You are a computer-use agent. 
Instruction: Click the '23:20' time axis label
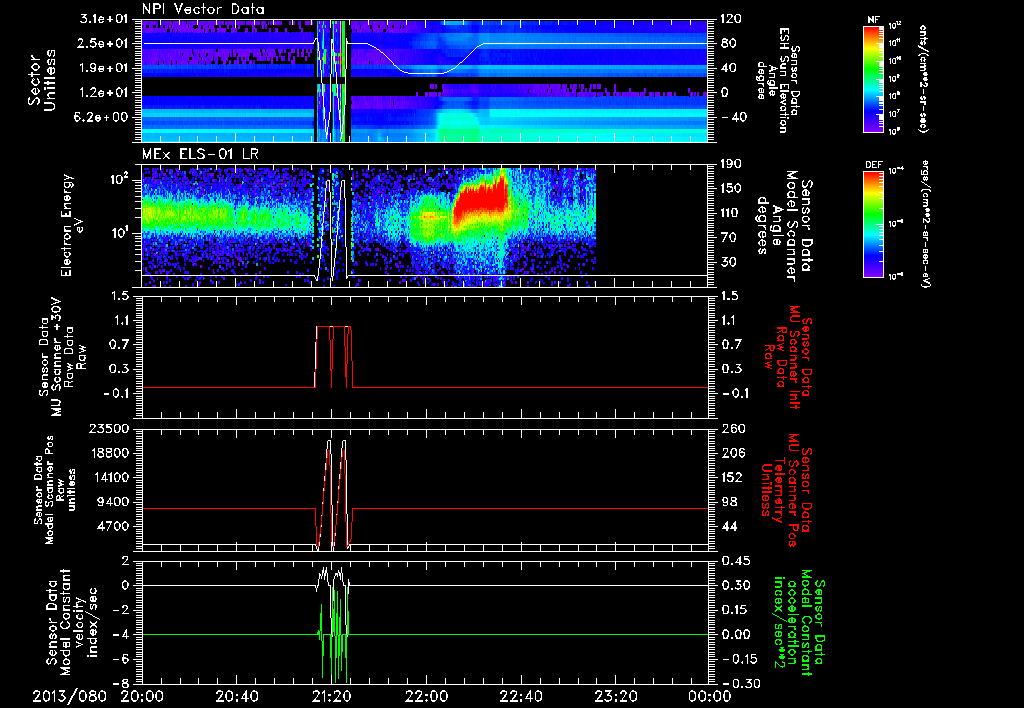615,696
